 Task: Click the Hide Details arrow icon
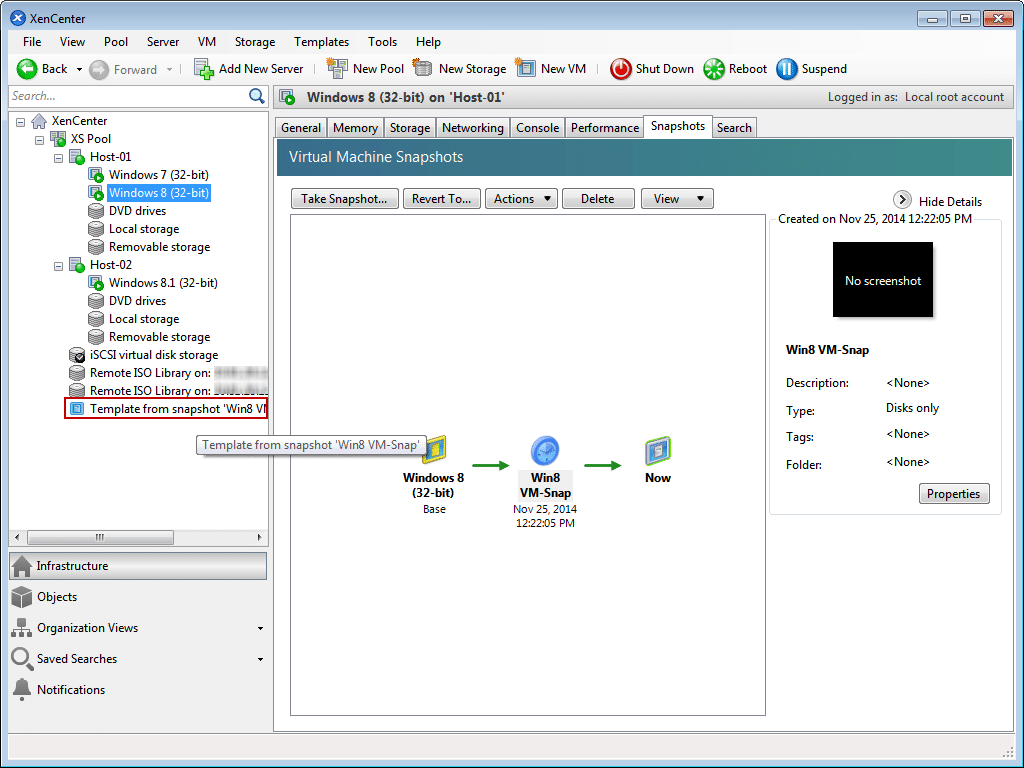(x=902, y=200)
